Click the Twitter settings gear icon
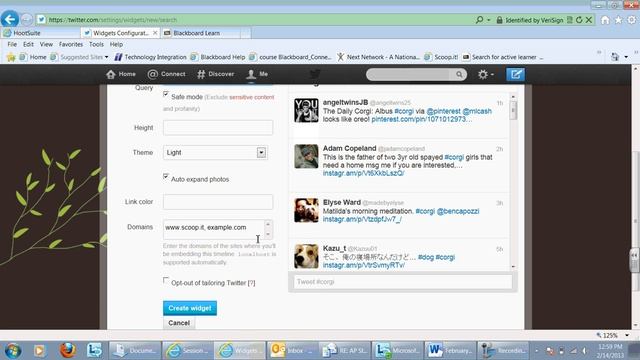 coord(483,74)
